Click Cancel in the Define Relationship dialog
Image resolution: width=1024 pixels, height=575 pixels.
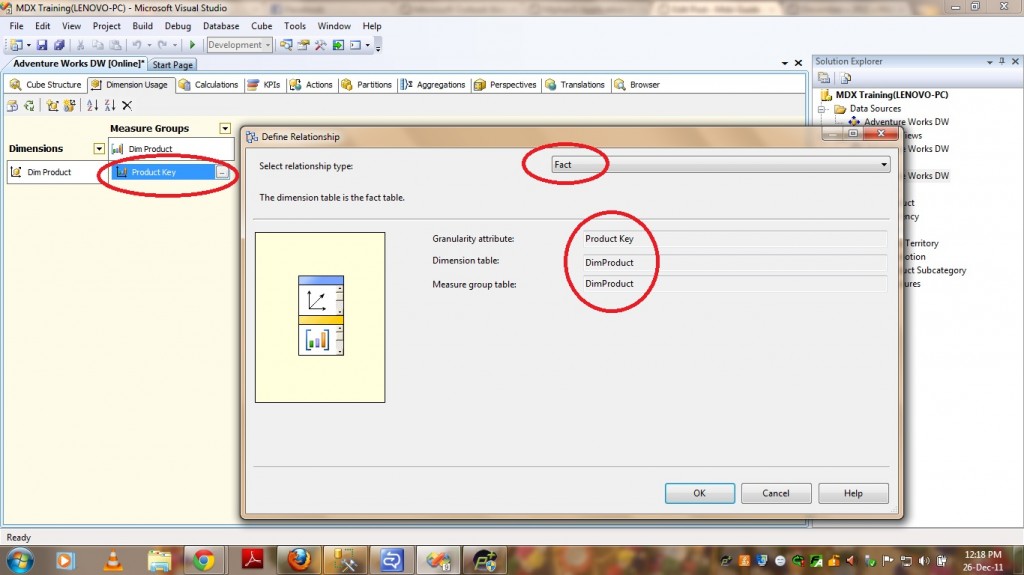[776, 493]
